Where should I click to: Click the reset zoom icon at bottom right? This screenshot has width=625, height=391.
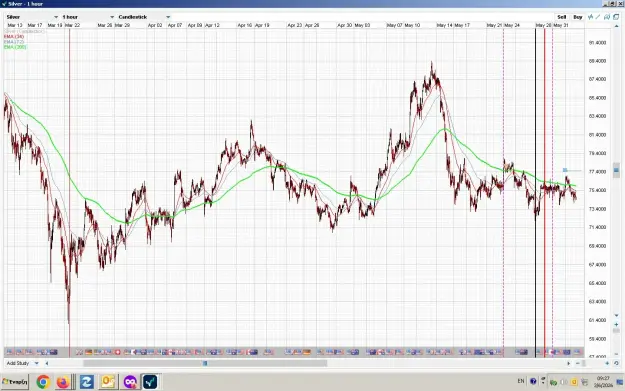pos(616,363)
